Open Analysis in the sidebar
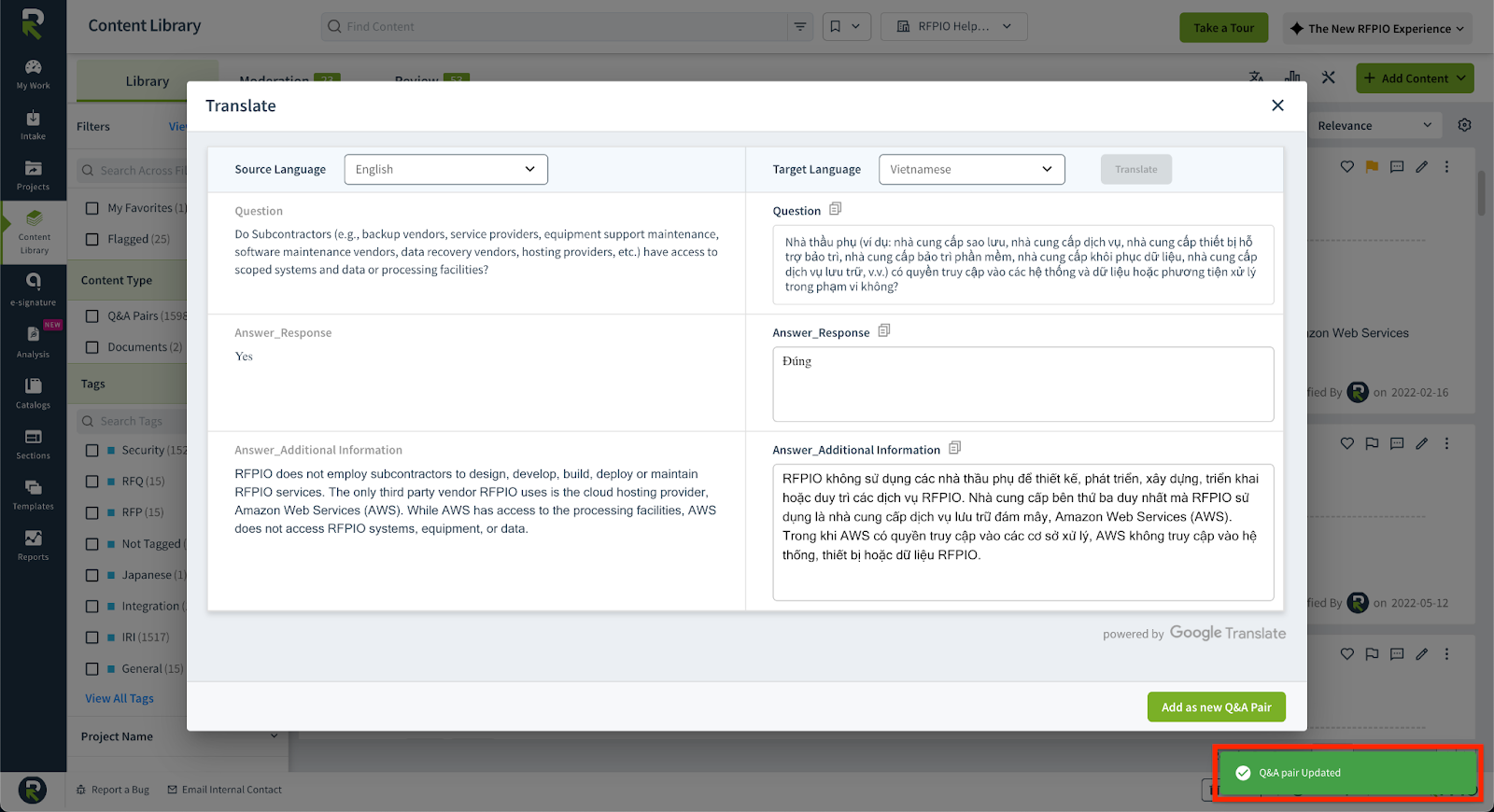The width and height of the screenshot is (1494, 812). click(x=33, y=342)
